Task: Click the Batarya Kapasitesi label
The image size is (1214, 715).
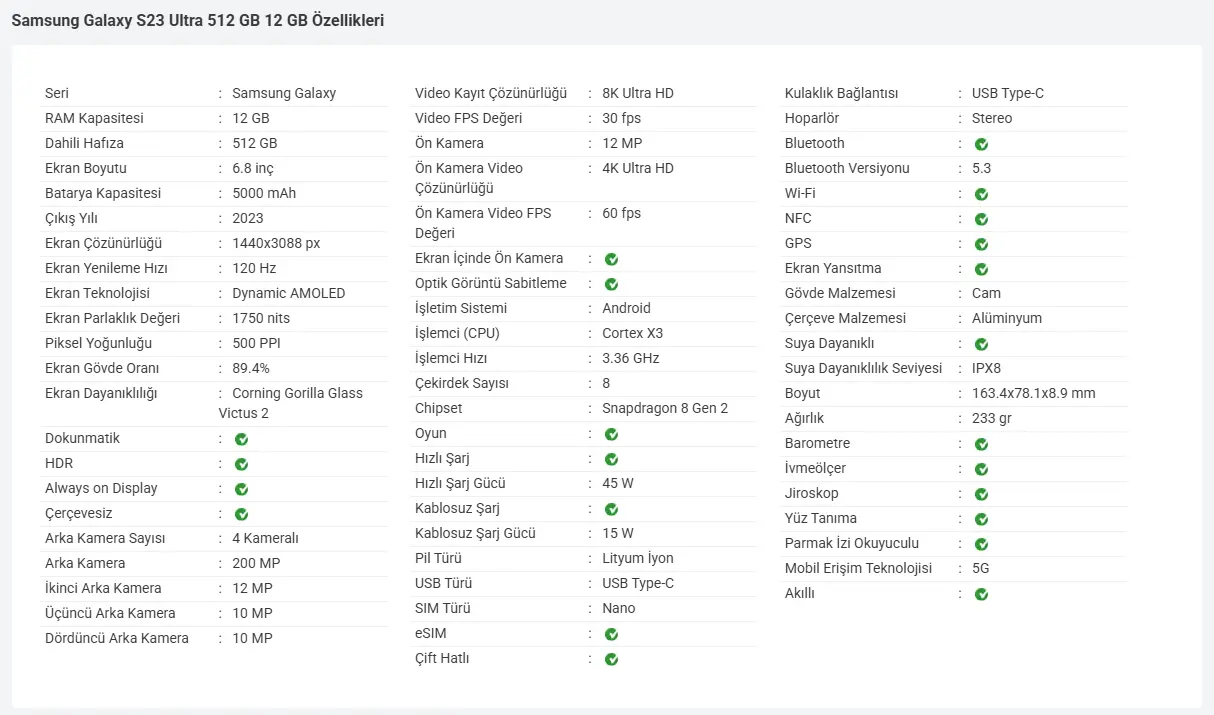Action: click(x=103, y=193)
